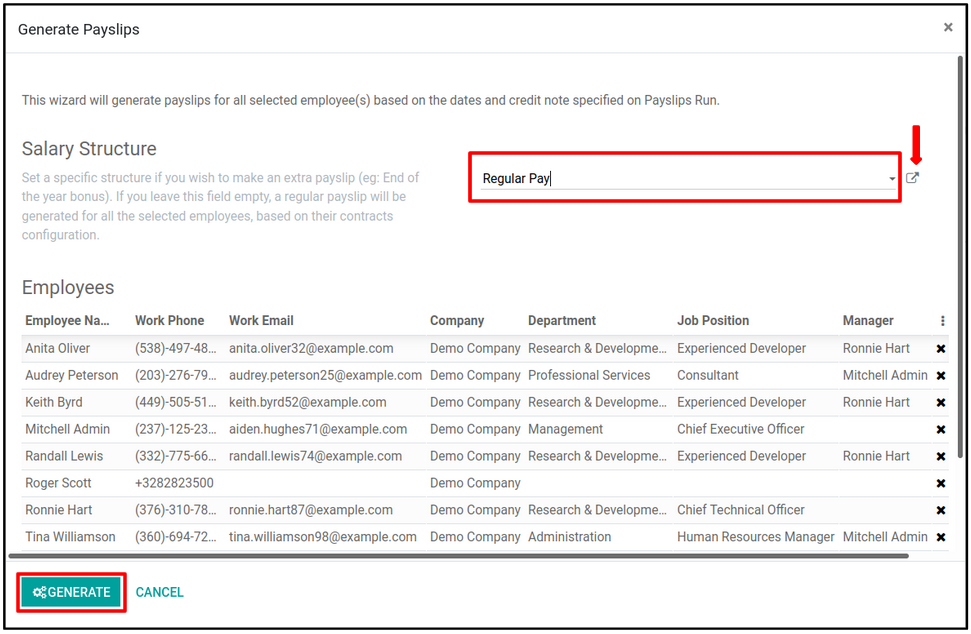The height and width of the screenshot is (634, 971).
Task: Select employee name Anita Oliver
Action: (x=58, y=349)
